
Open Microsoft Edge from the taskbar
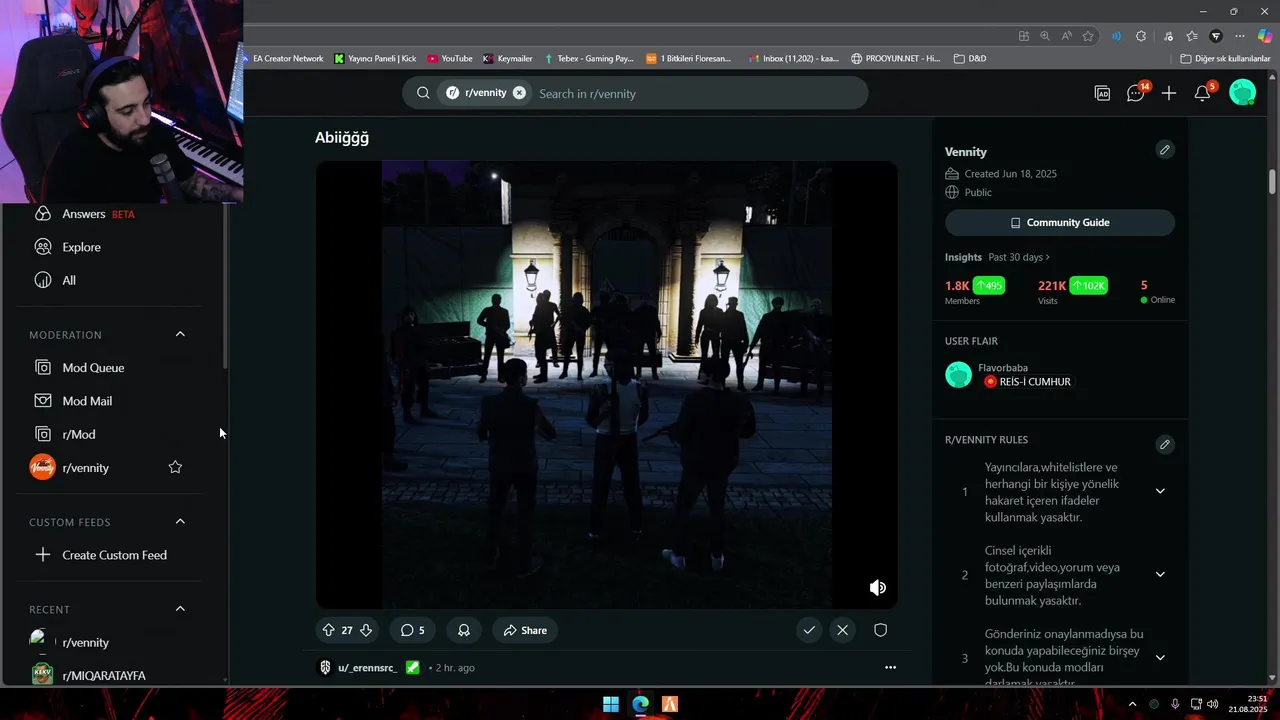point(640,704)
